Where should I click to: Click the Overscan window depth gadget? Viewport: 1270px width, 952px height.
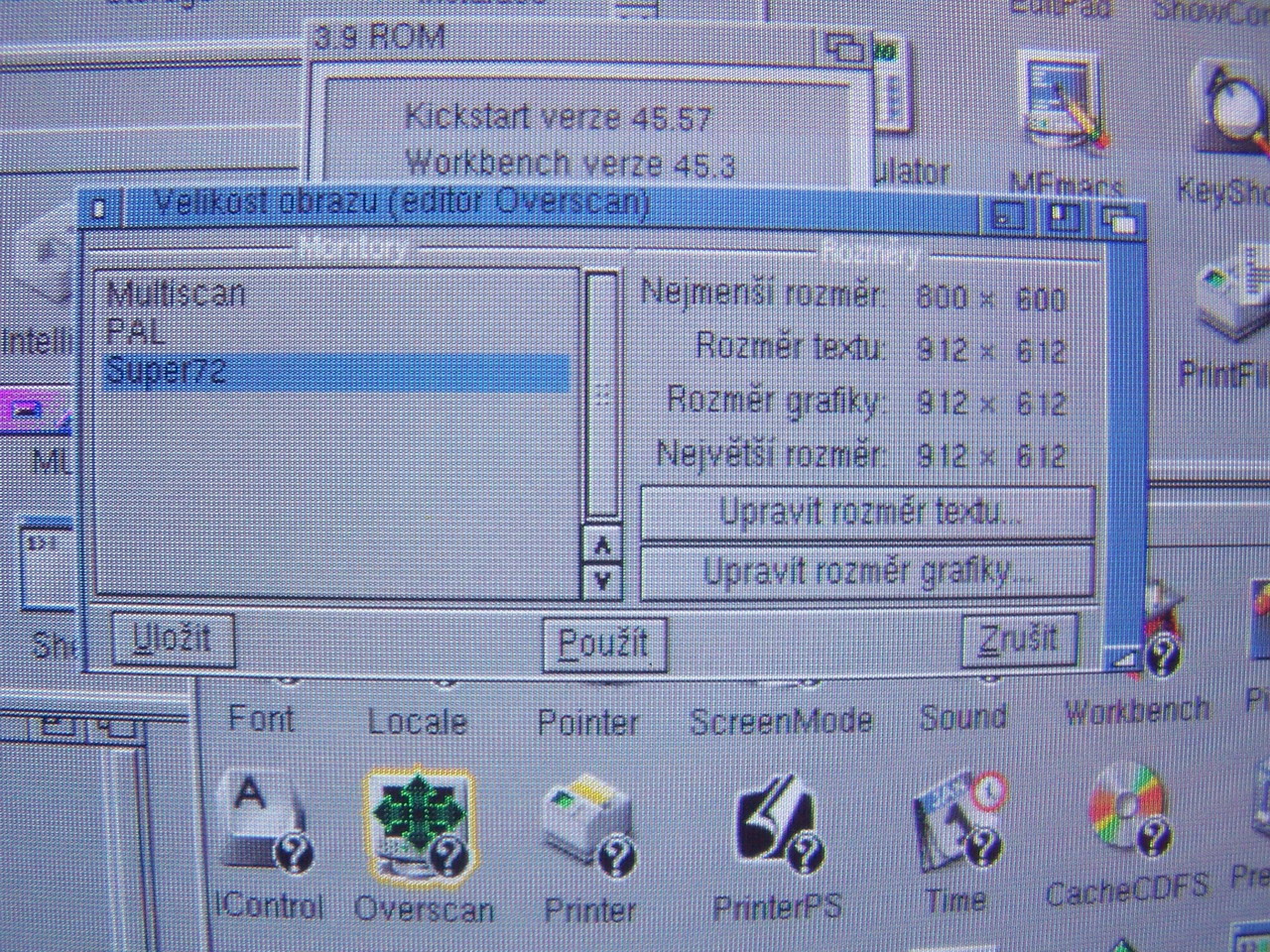(x=1120, y=217)
